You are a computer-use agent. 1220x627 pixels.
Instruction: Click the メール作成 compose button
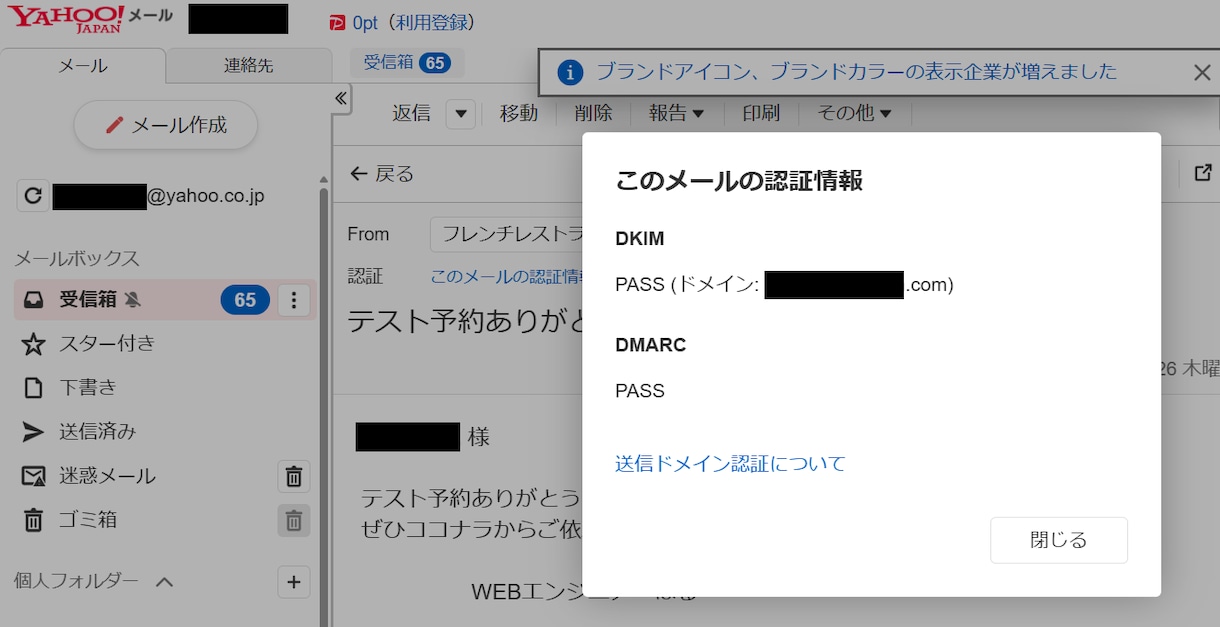(166, 125)
